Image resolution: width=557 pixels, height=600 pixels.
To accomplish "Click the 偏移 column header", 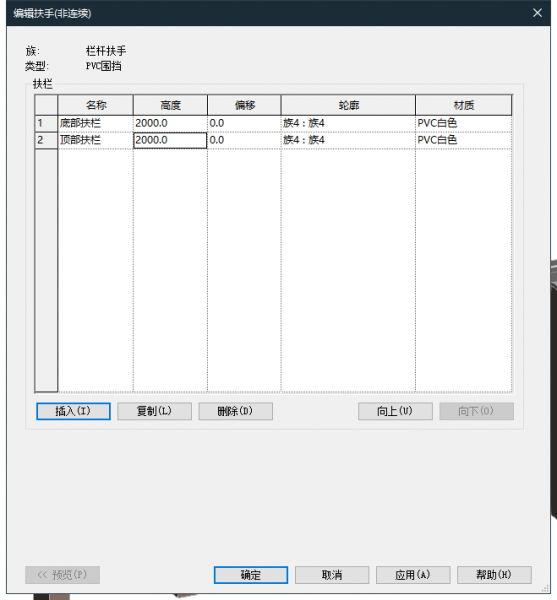I will (x=244, y=105).
